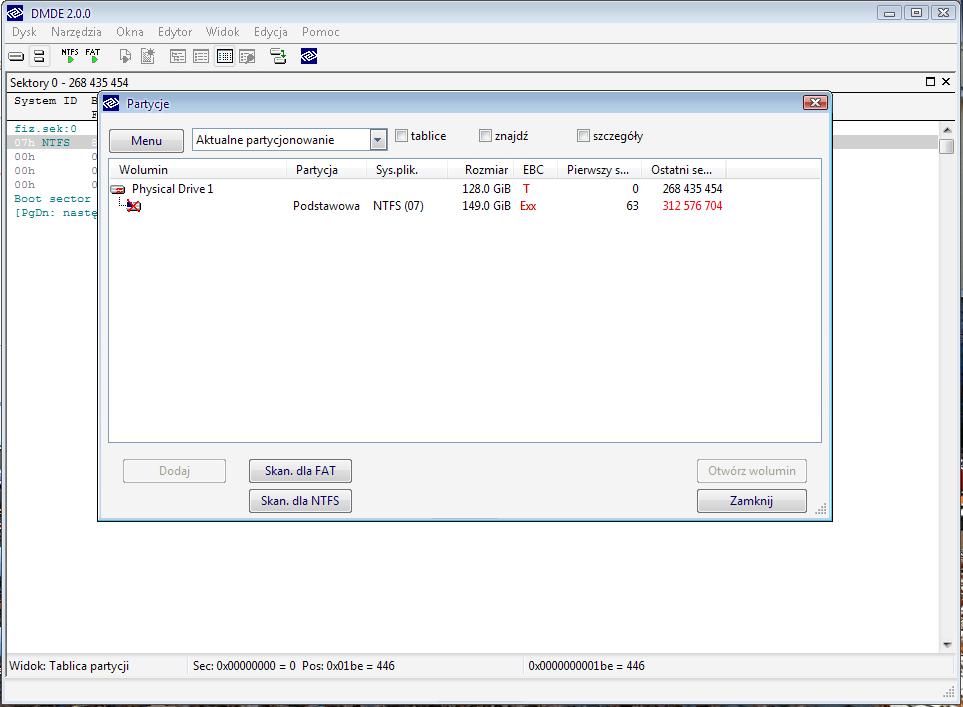Click the EBC column header

pos(537,170)
